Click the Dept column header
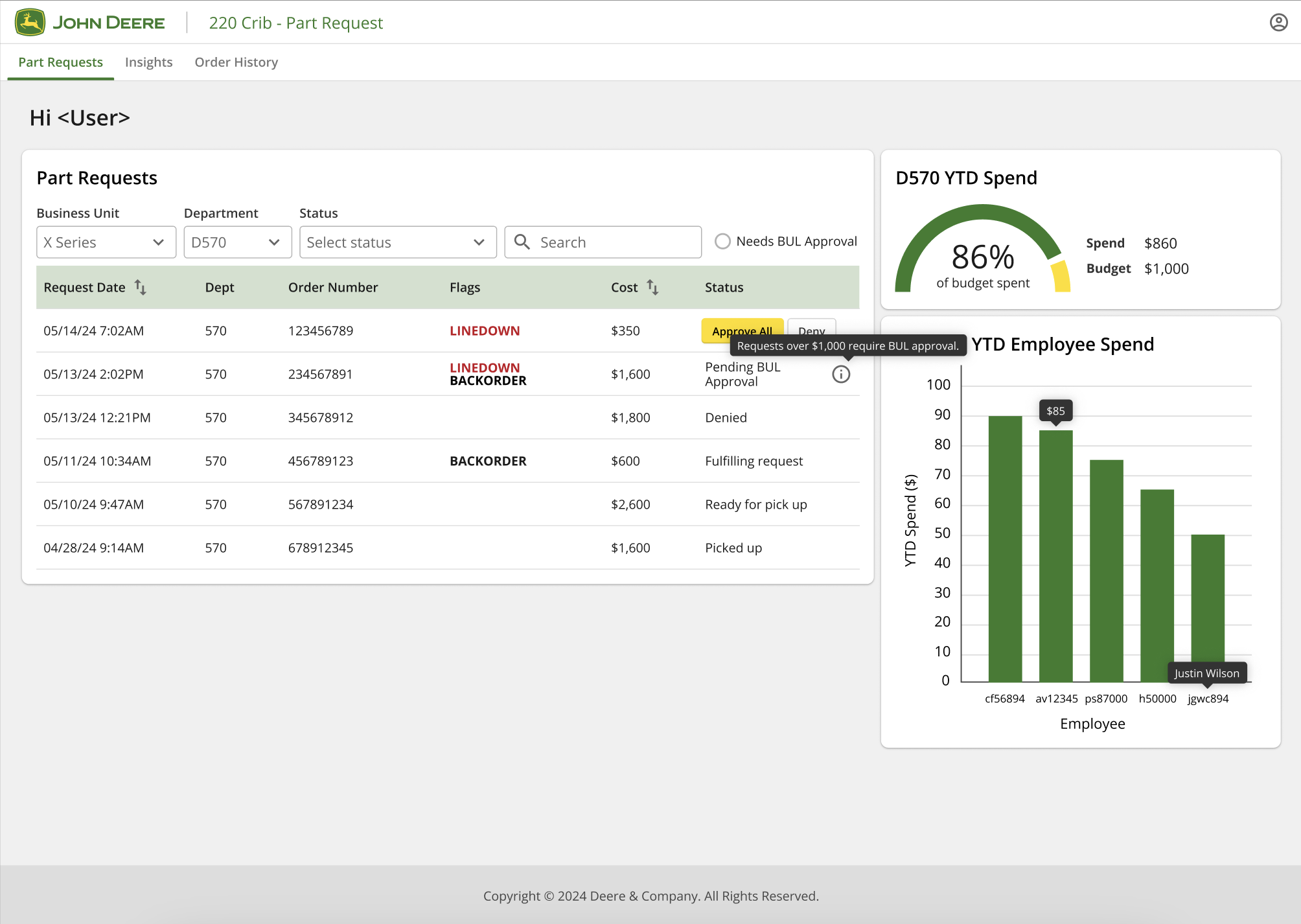This screenshot has height=924, width=1301. tap(220, 287)
